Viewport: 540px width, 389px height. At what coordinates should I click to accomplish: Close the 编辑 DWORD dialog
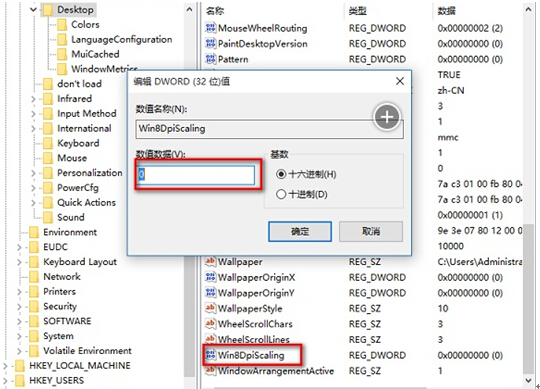click(400, 81)
